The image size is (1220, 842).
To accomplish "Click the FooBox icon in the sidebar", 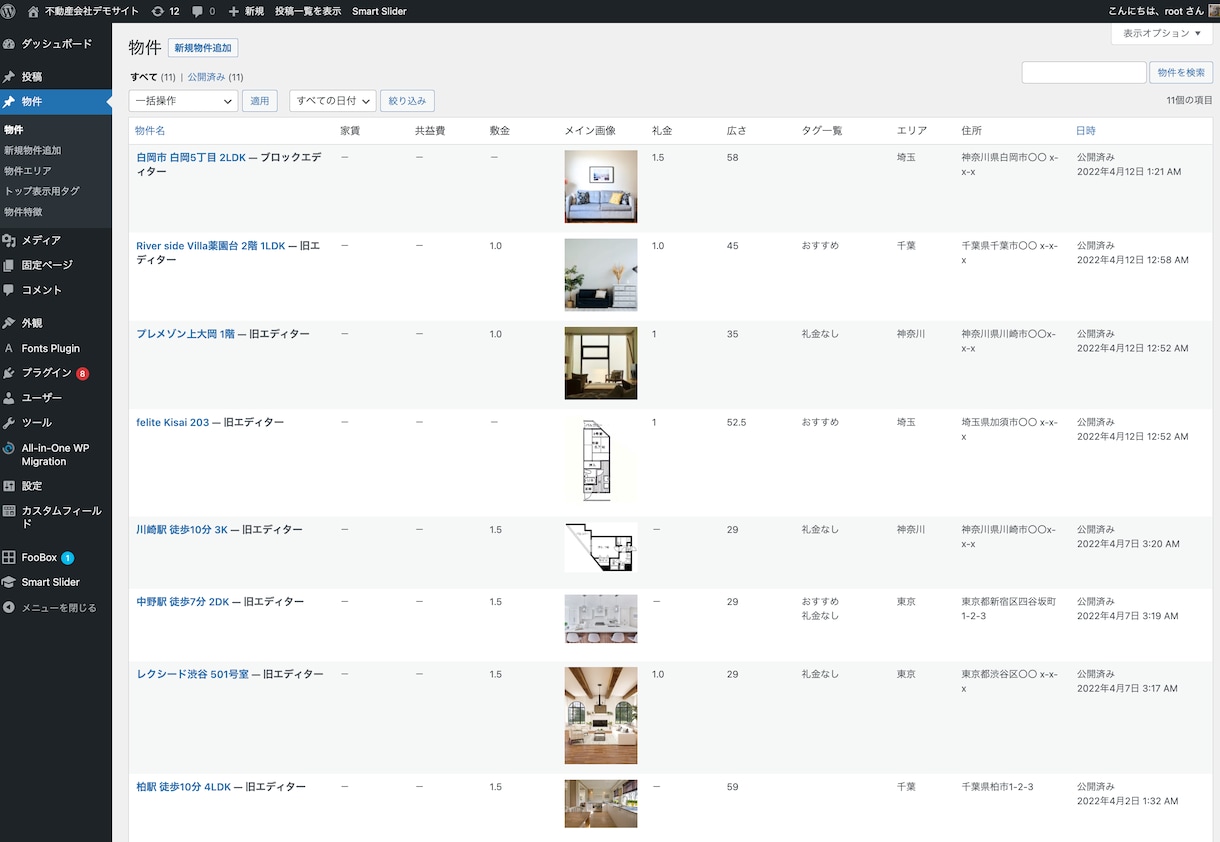I will coord(10,557).
